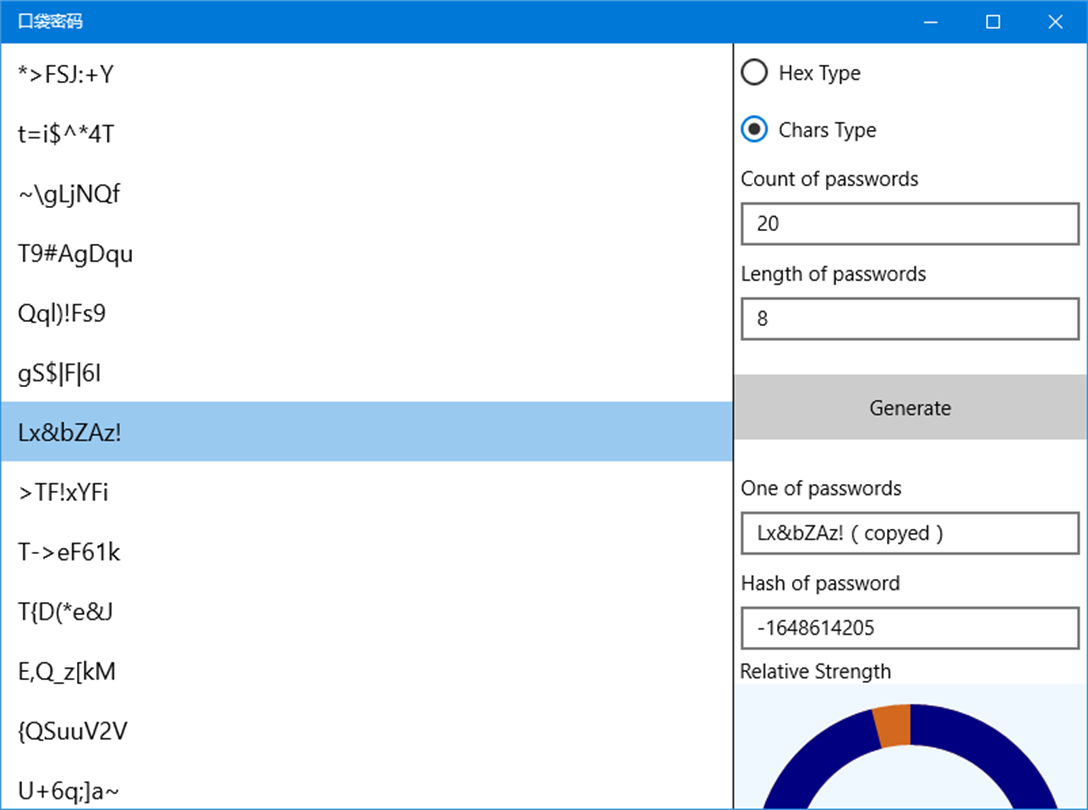
Task: Click the Hash of password field
Action: coord(910,628)
